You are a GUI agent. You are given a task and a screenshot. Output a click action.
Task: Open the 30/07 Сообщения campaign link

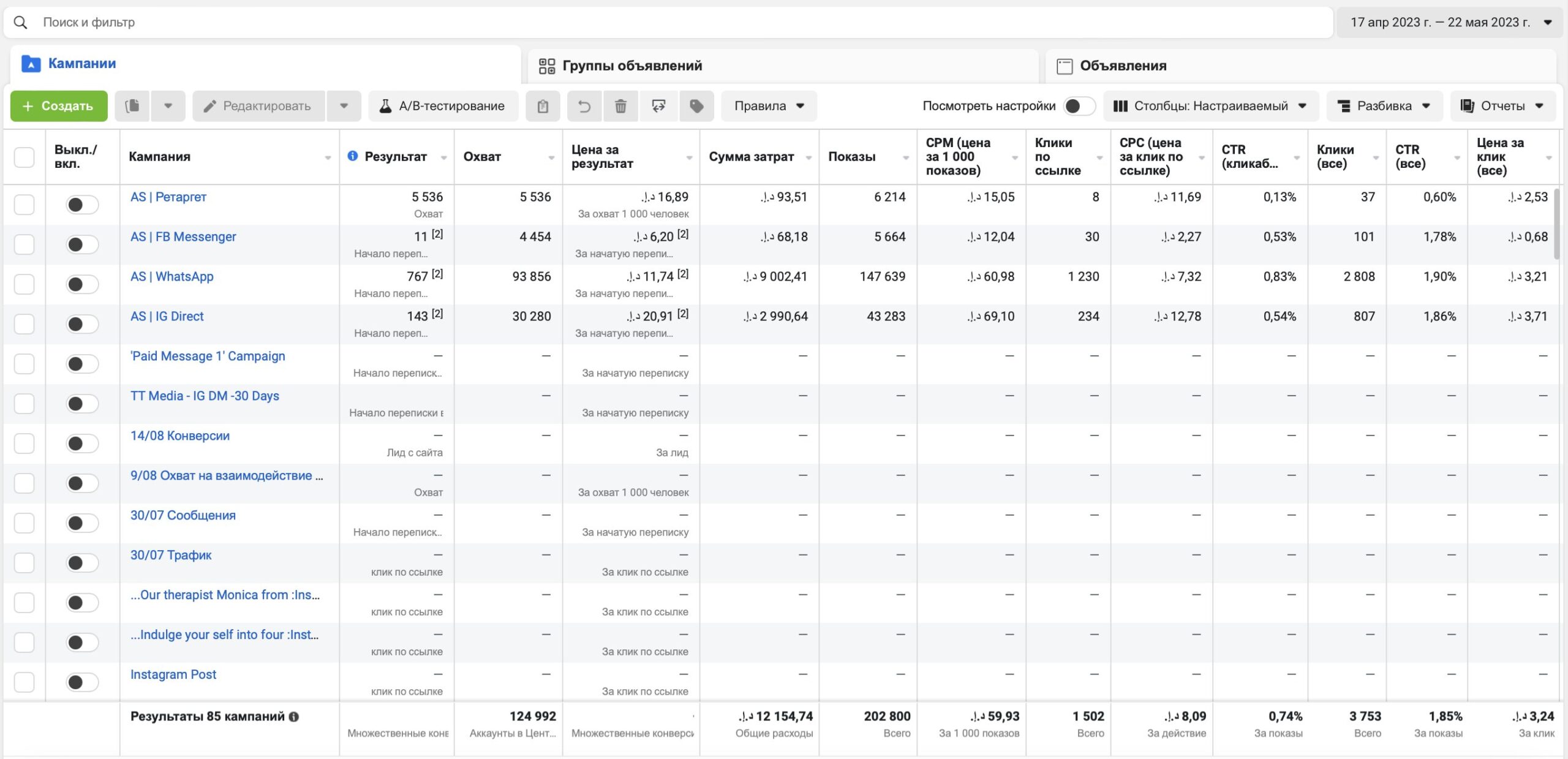pos(183,516)
